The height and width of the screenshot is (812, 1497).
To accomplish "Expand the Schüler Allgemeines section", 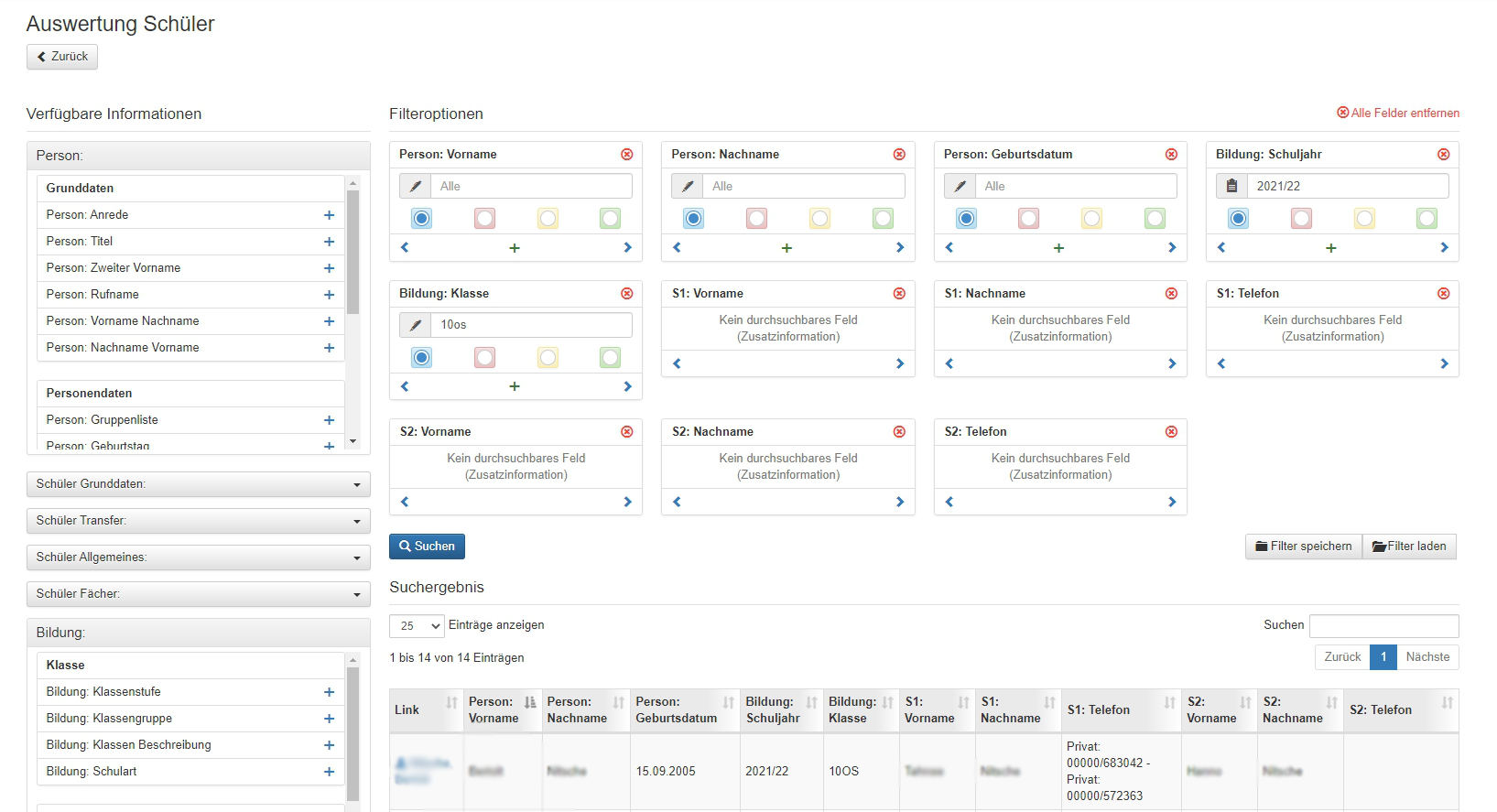I will click(x=199, y=558).
